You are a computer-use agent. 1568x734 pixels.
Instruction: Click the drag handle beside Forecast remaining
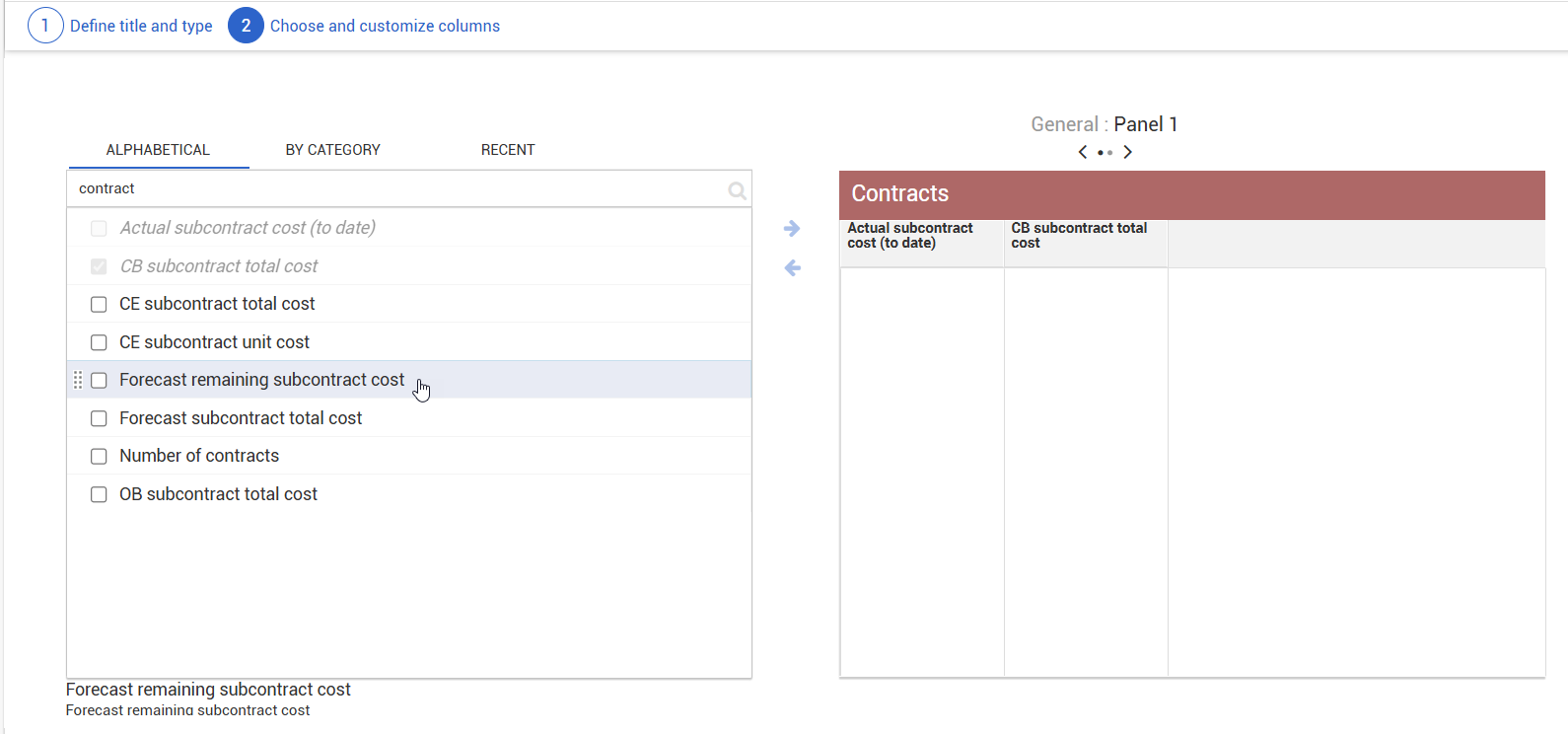tap(78, 380)
